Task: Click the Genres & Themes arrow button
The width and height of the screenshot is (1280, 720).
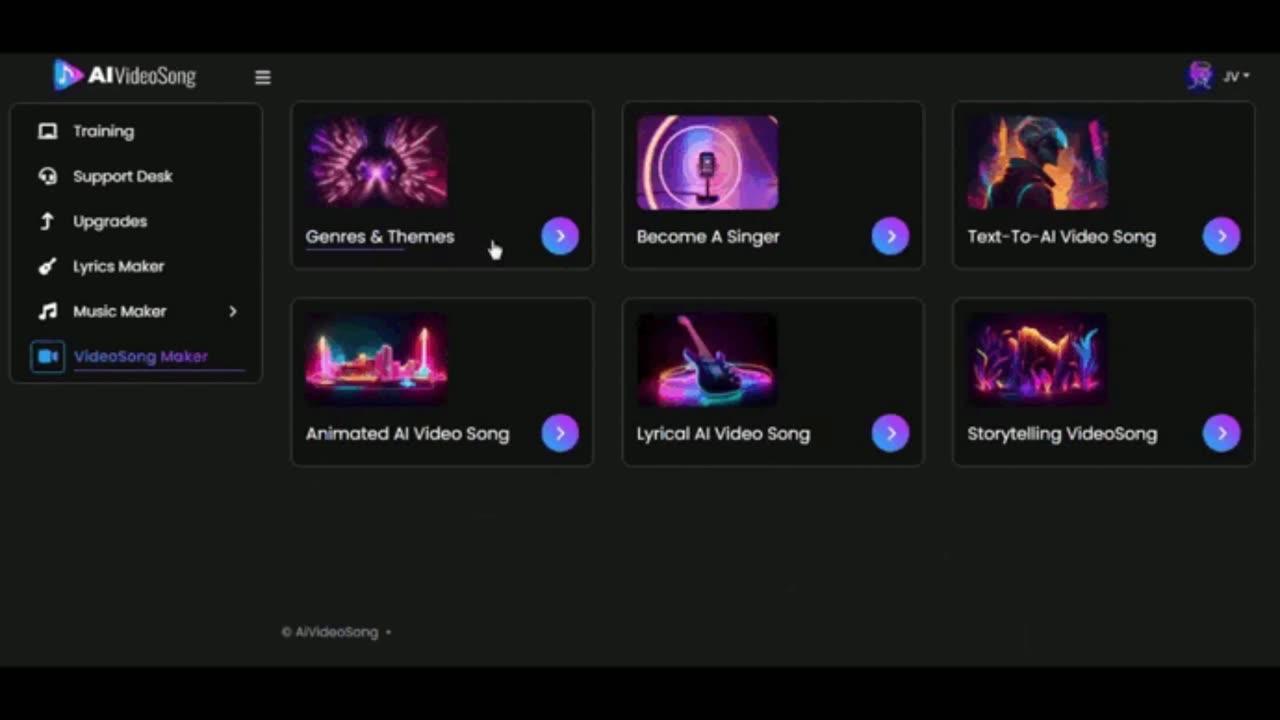Action: 560,236
